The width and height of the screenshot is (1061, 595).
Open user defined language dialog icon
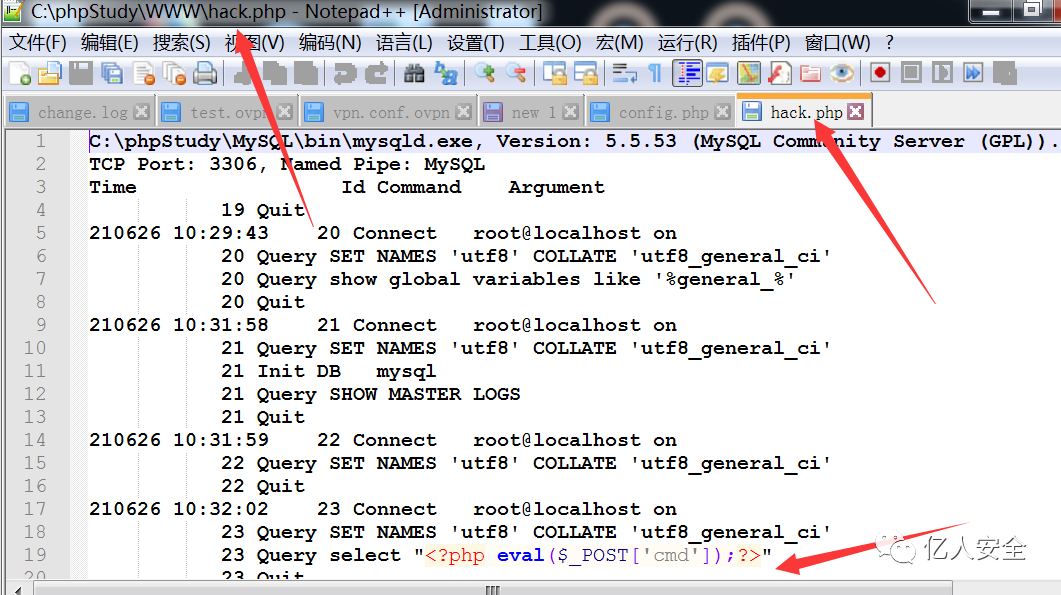coord(718,73)
